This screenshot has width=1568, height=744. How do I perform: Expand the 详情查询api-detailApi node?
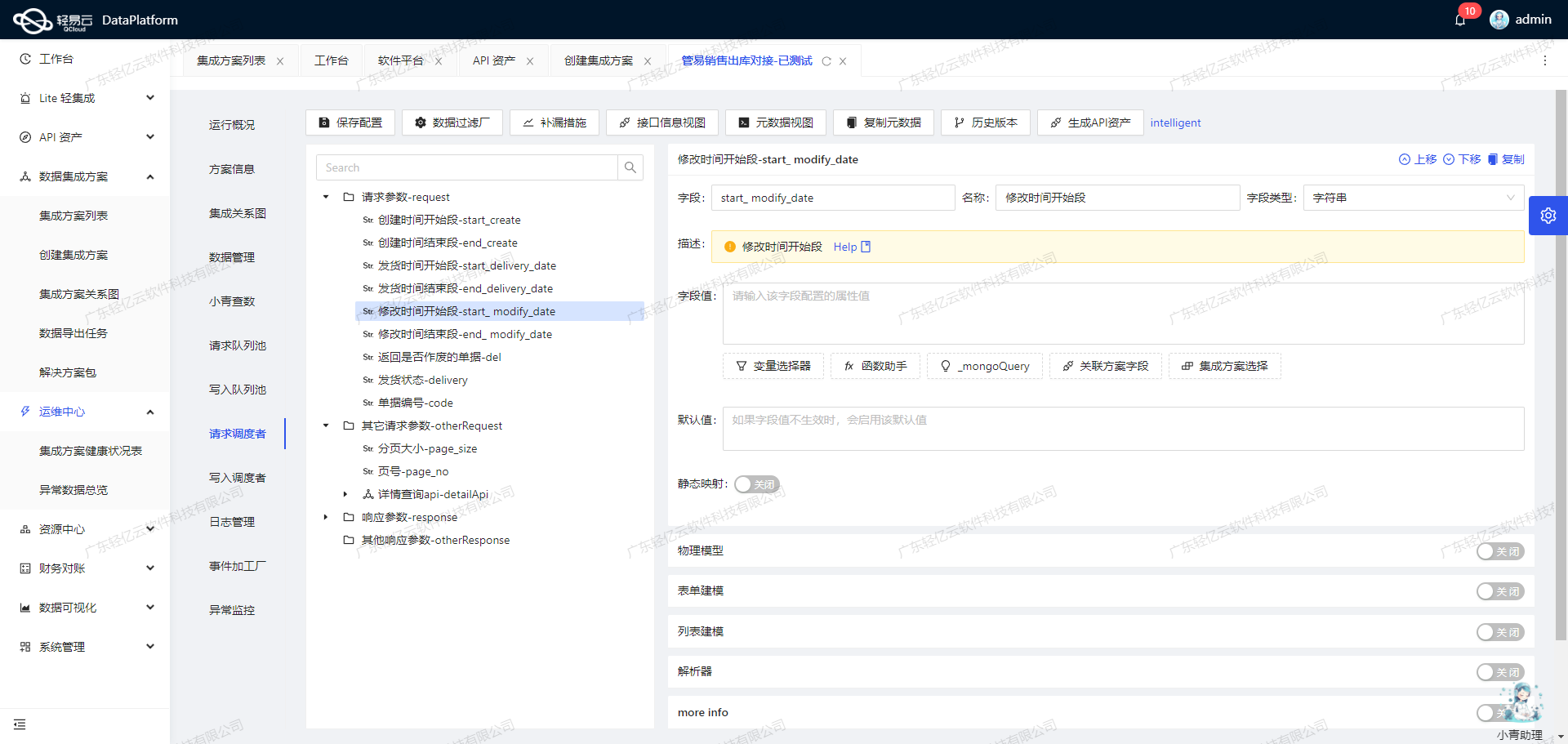pyautogui.click(x=345, y=494)
